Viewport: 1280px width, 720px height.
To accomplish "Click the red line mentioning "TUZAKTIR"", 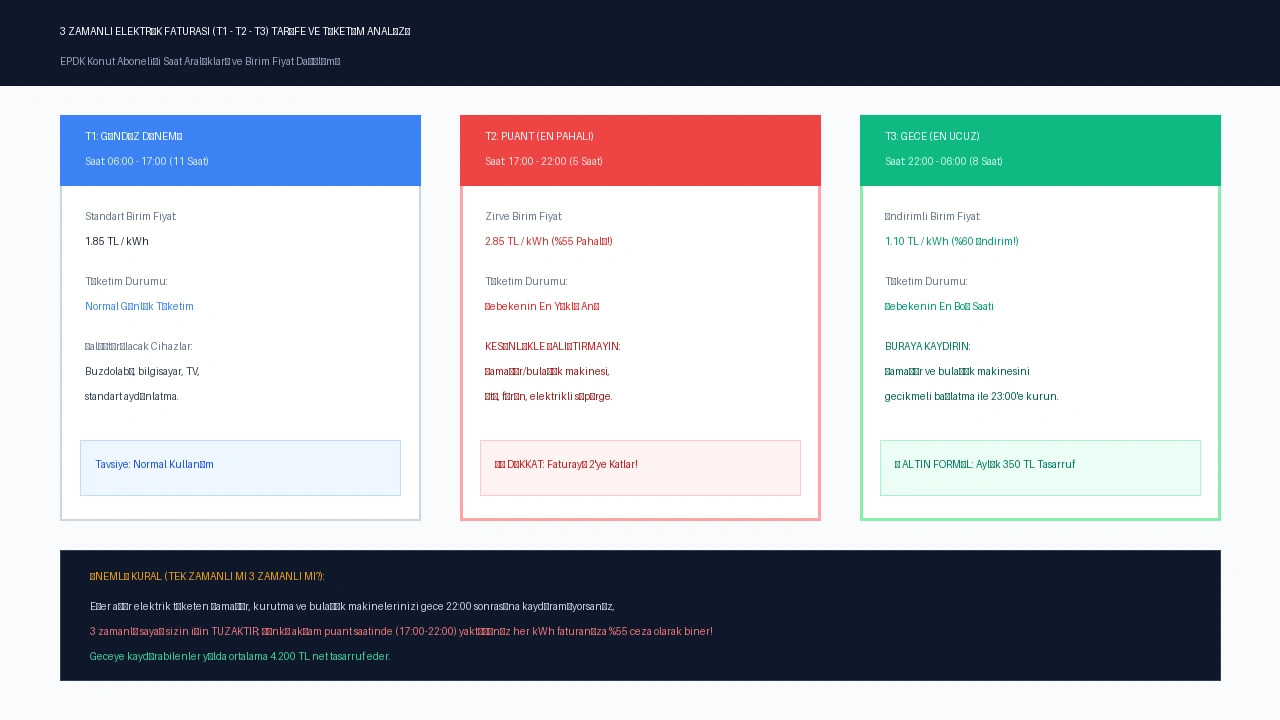I will pos(401,631).
